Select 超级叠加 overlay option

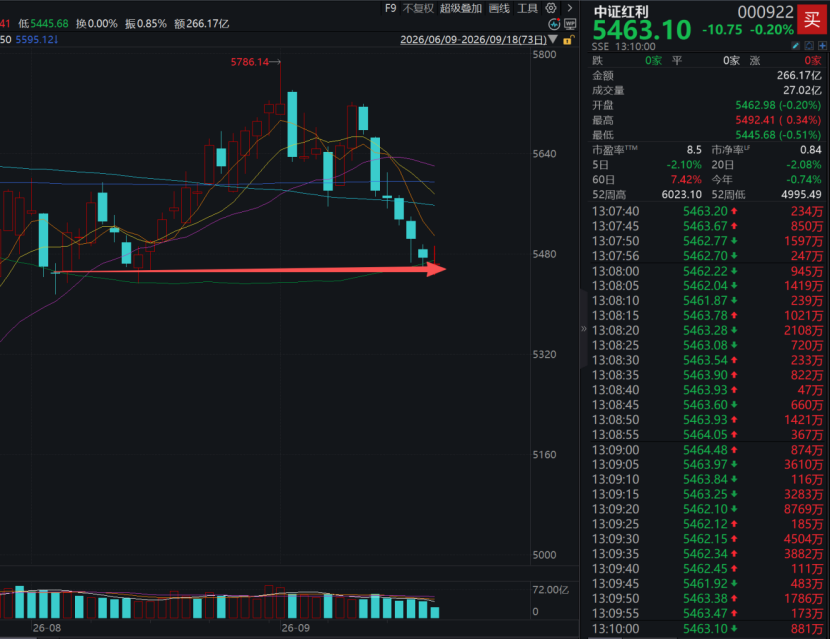pos(461,8)
